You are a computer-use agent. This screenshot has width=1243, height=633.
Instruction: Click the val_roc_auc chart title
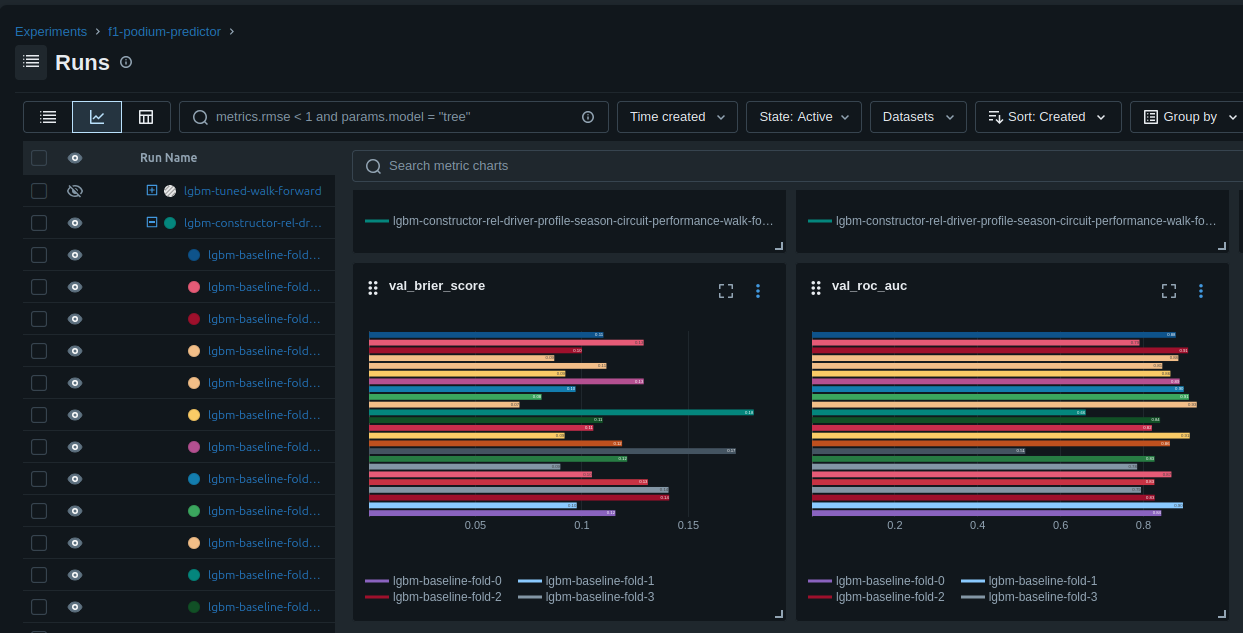(869, 286)
